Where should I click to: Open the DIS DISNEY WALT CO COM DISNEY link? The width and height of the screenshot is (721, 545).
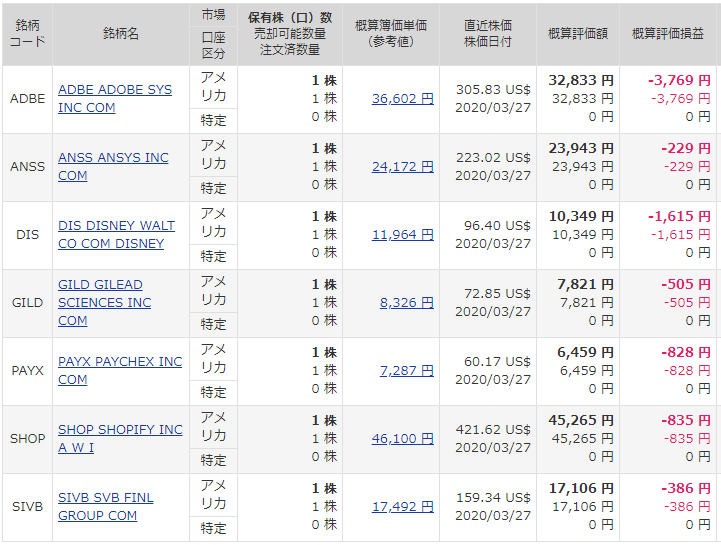coord(116,235)
